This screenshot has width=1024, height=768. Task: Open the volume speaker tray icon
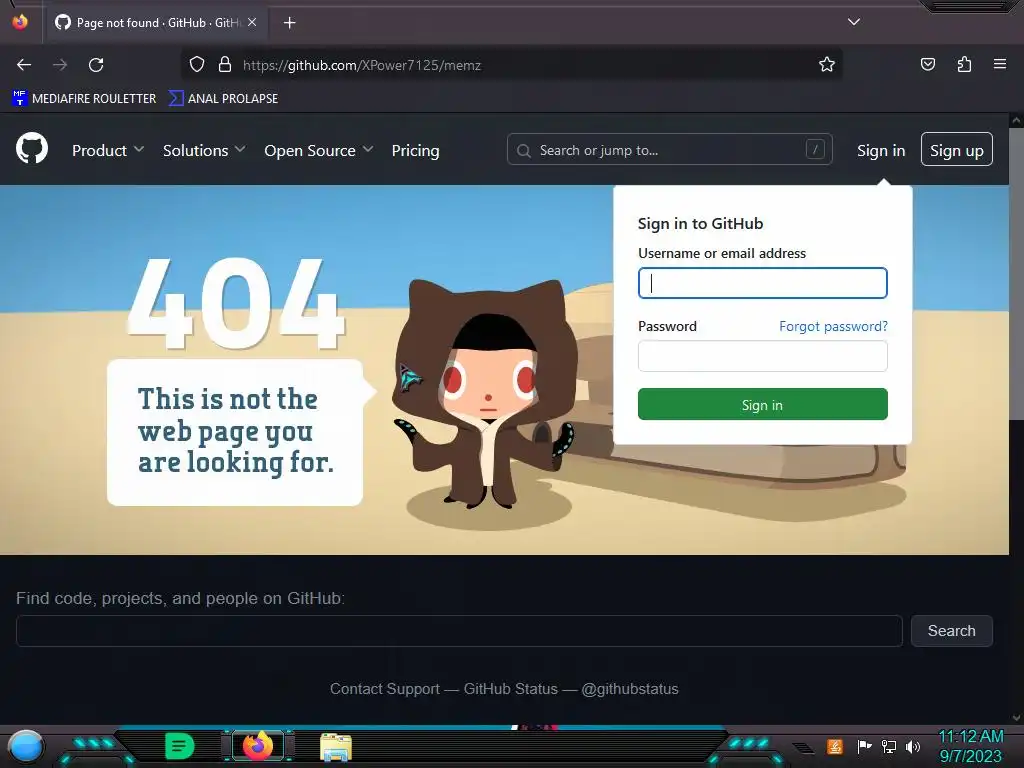click(912, 746)
